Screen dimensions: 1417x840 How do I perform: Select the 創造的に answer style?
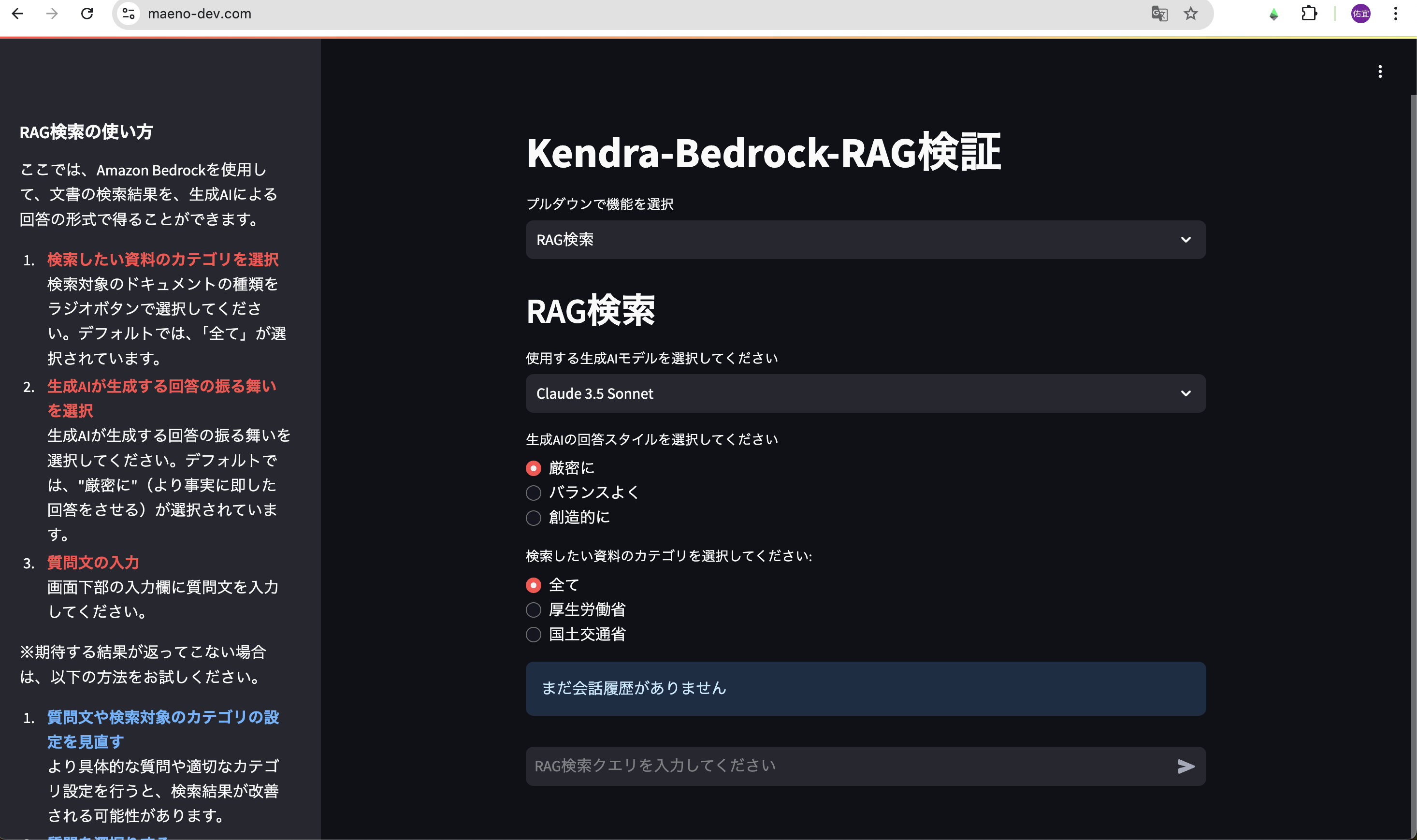(534, 518)
